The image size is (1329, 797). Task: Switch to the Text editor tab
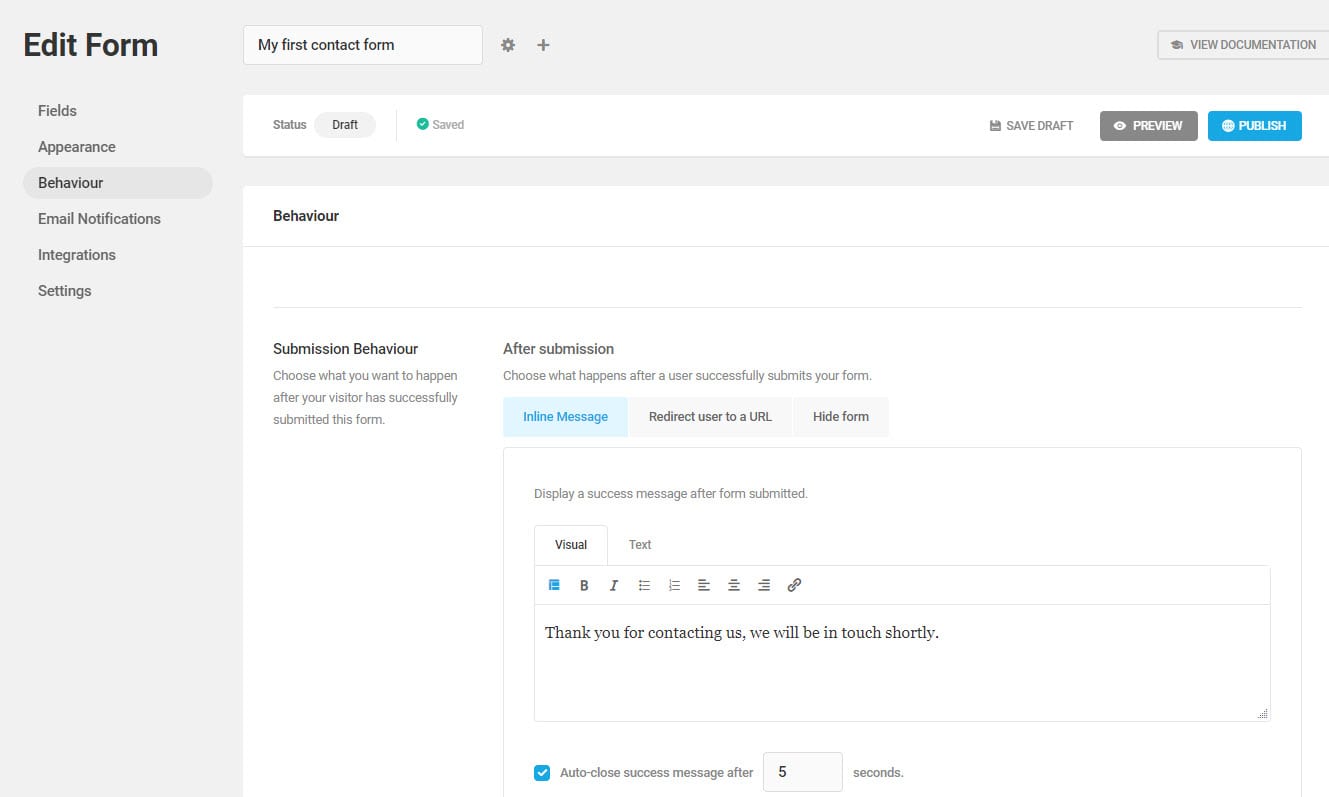(640, 545)
